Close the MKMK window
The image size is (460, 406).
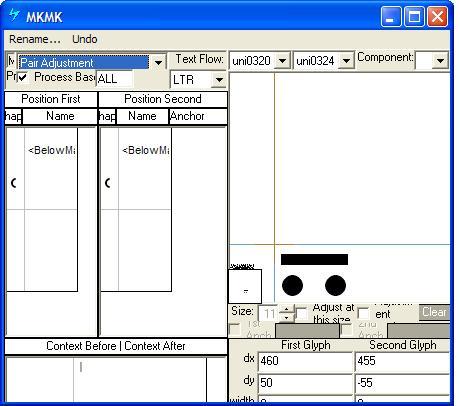pyautogui.click(x=437, y=16)
